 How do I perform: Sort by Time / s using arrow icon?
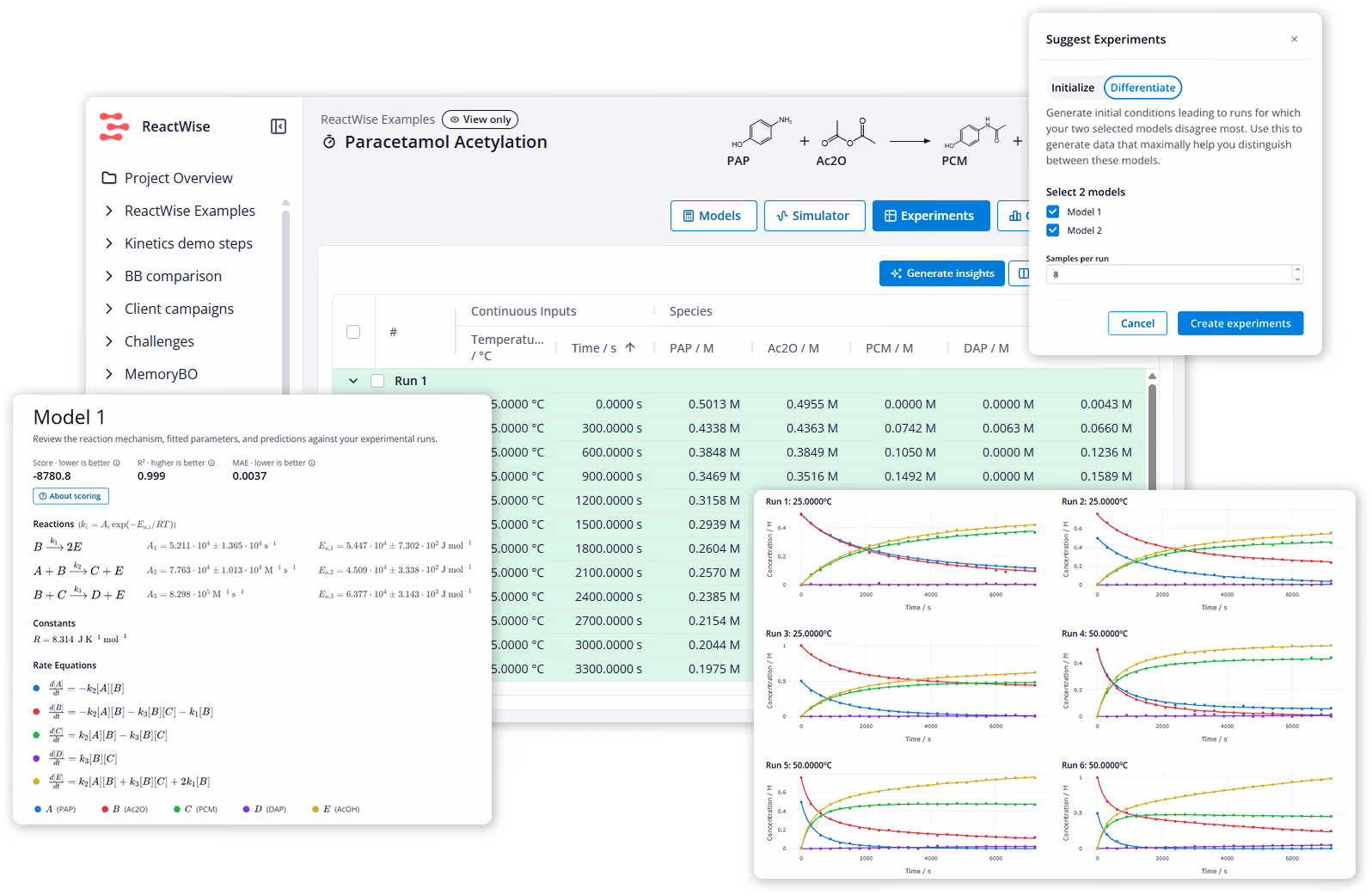(630, 347)
